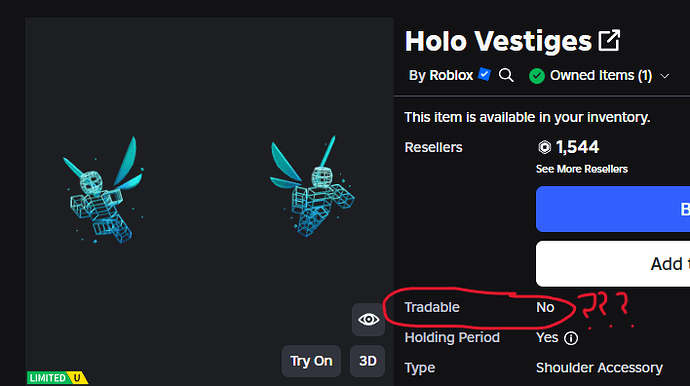Open item page via external link icon
This screenshot has width=690, height=386.
tap(609, 40)
